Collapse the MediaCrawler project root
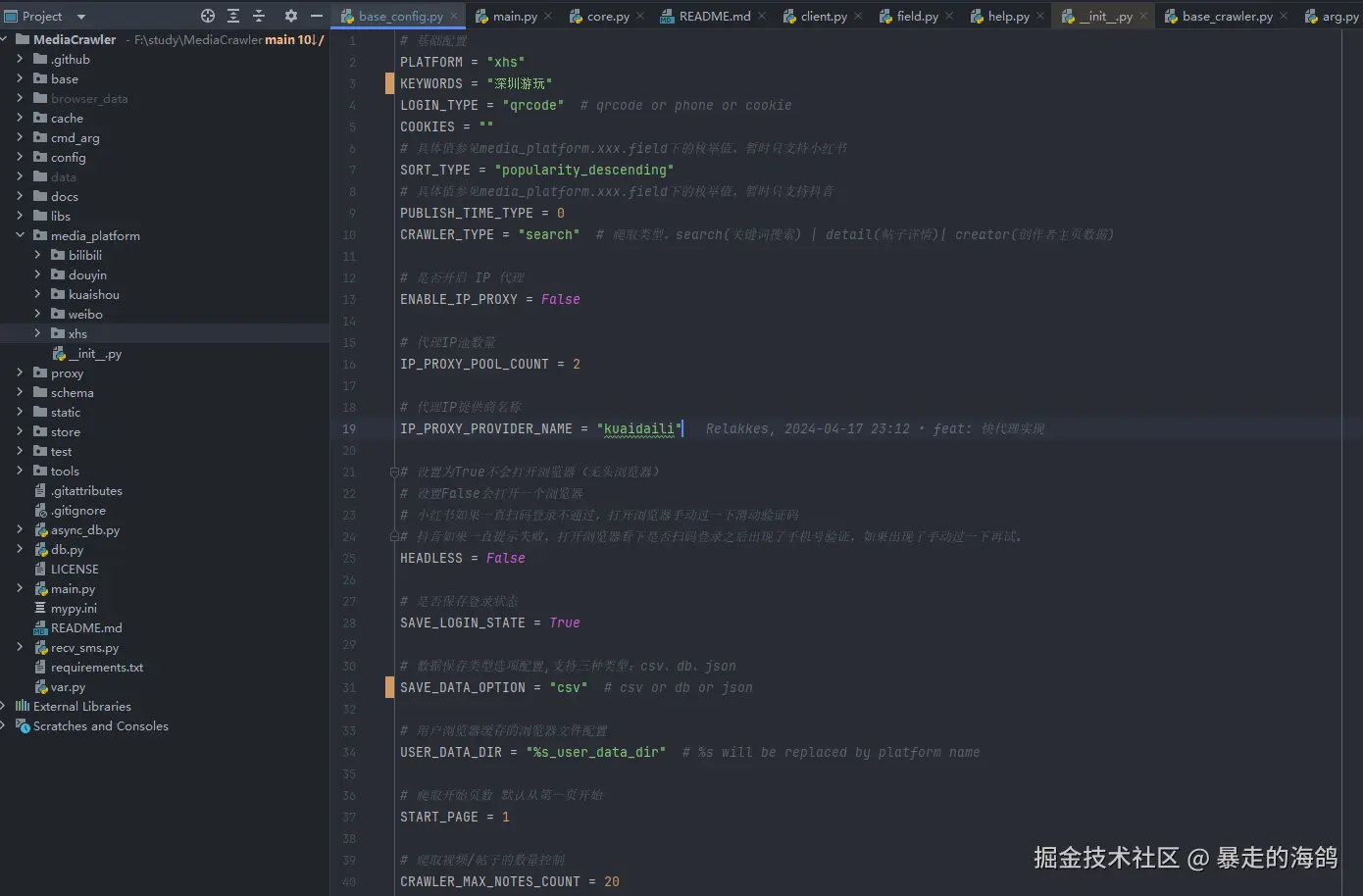 click(x=4, y=39)
